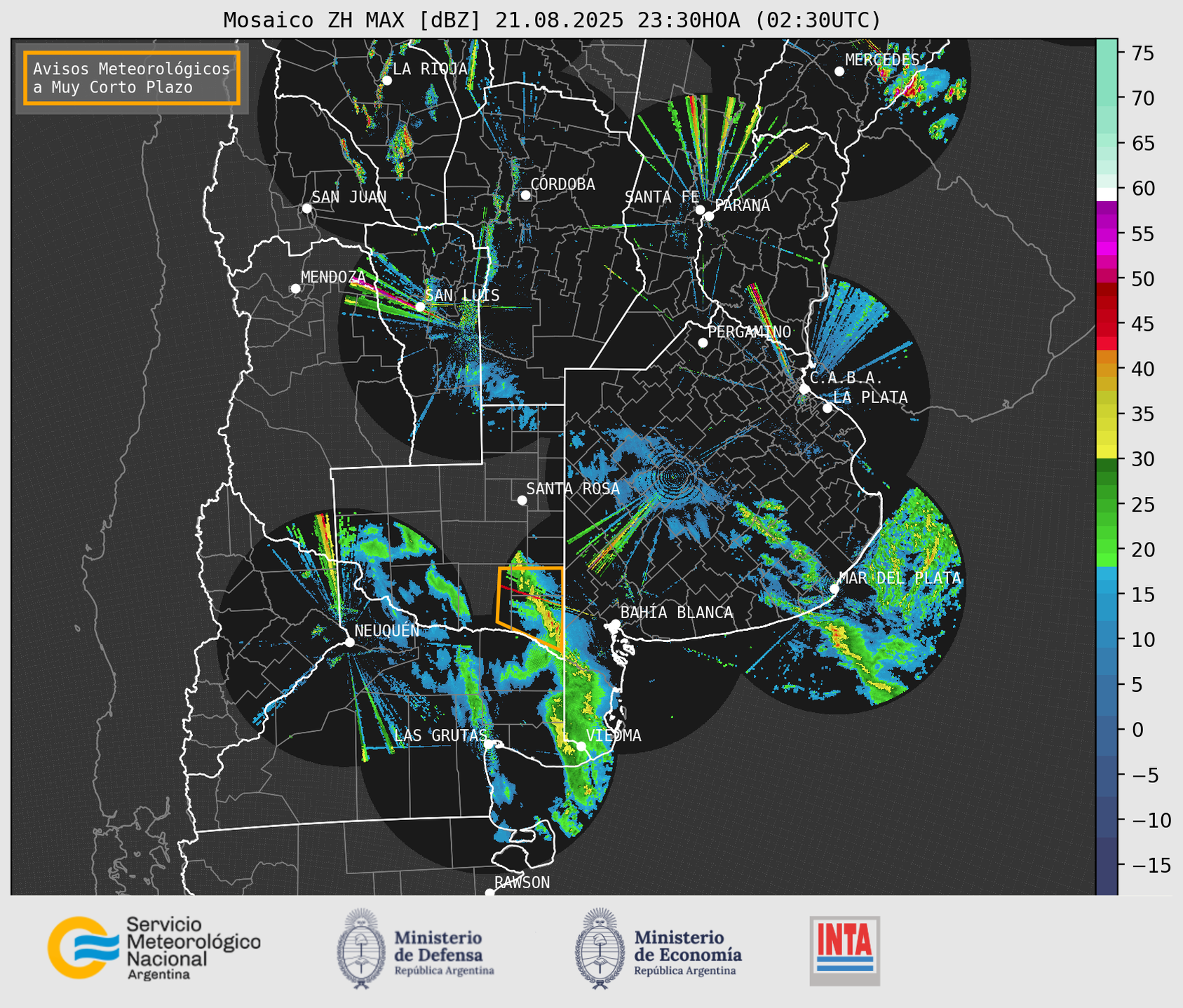
Task: Click the orange warning polygon near Bahía Blanca
Action: pyautogui.click(x=531, y=610)
